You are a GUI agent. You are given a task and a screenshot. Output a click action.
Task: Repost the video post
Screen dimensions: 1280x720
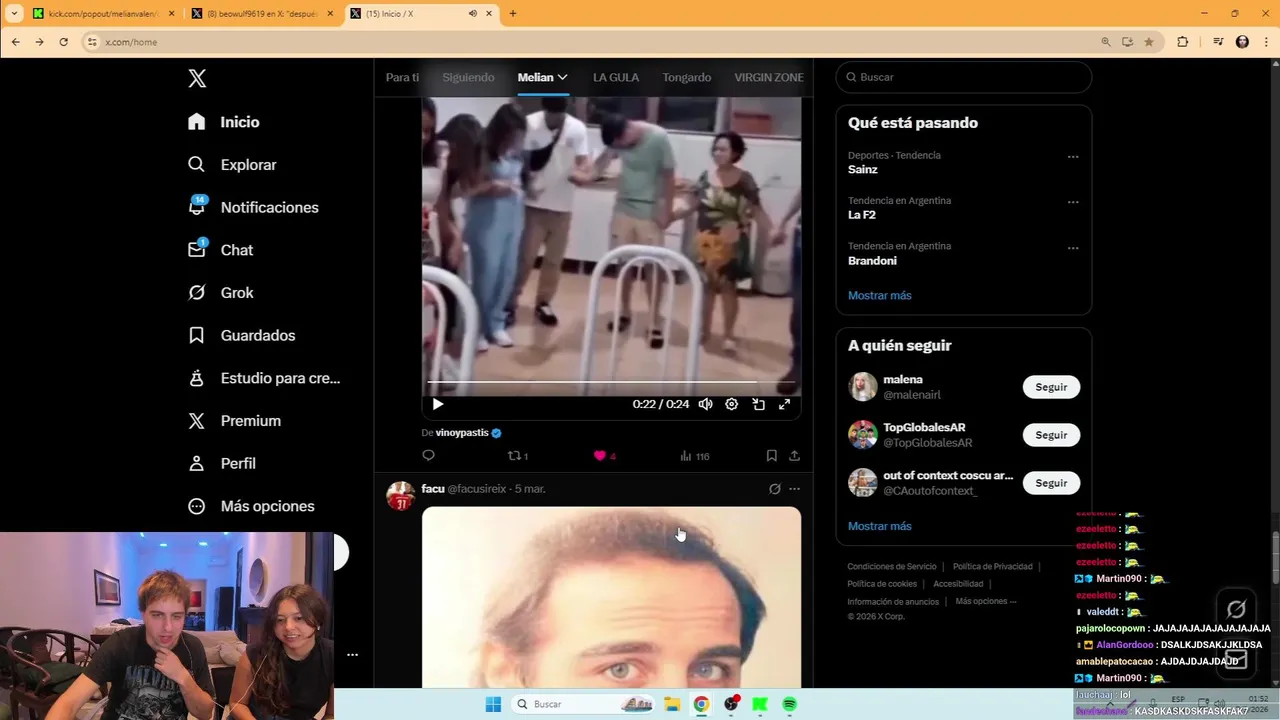click(518, 456)
